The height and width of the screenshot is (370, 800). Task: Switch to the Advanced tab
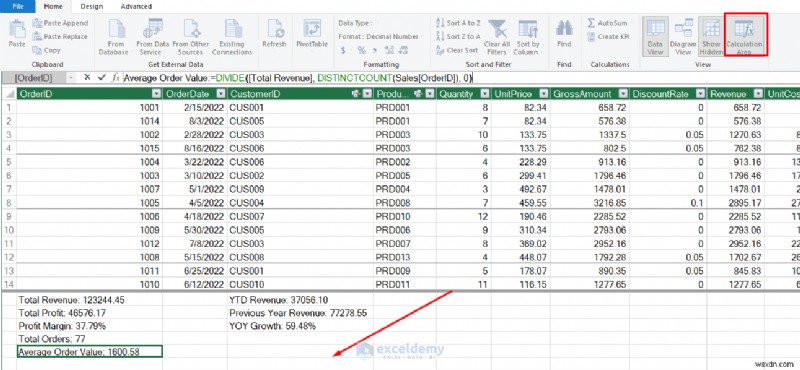136,7
